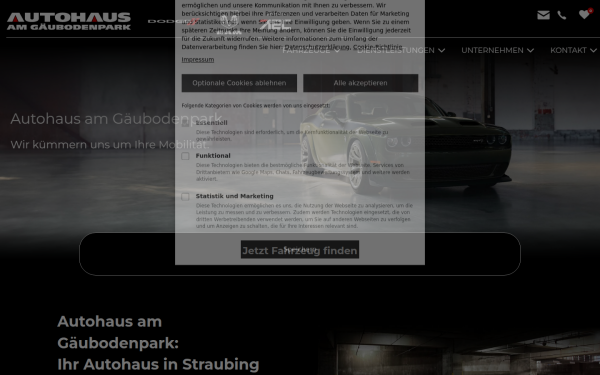Expand the Kontakt menu chevron
This screenshot has width=600, height=375.
coord(593,51)
